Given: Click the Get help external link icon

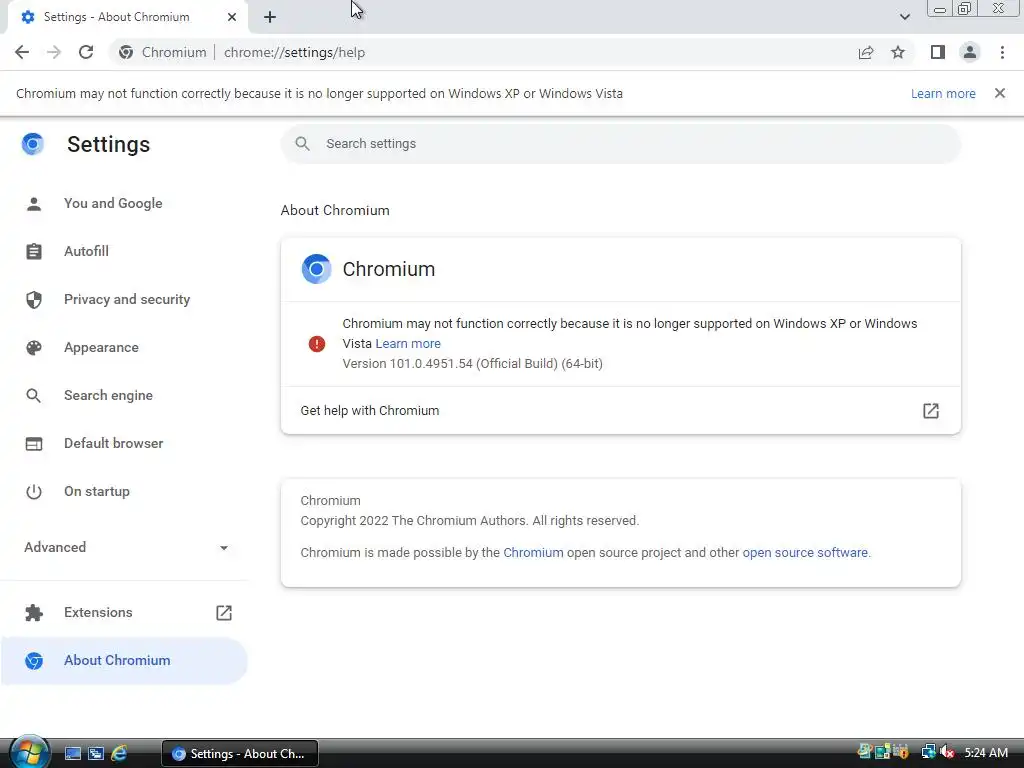Looking at the screenshot, I should 931,411.
